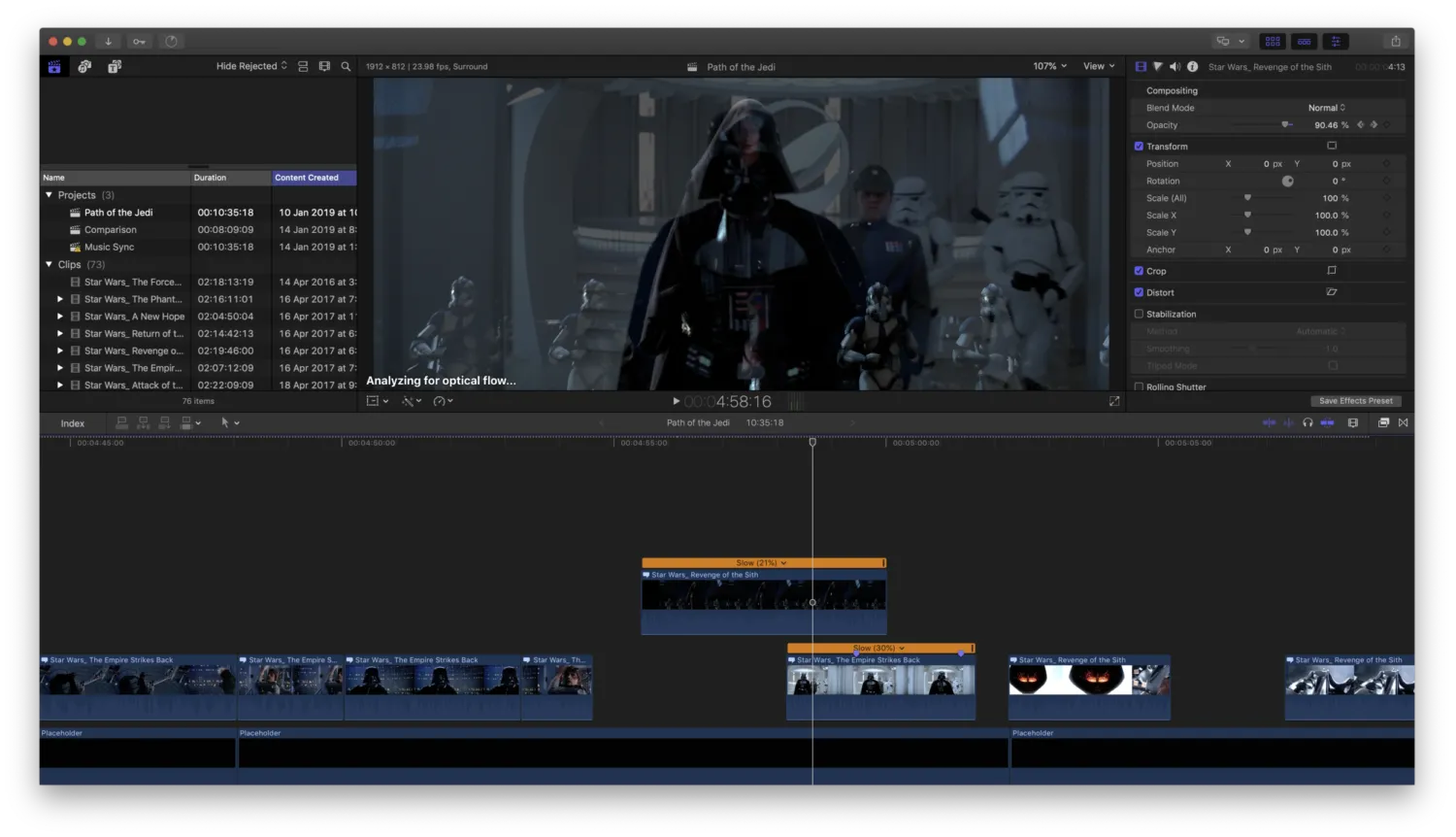Open the Slow (30%) retime menu

(878, 648)
